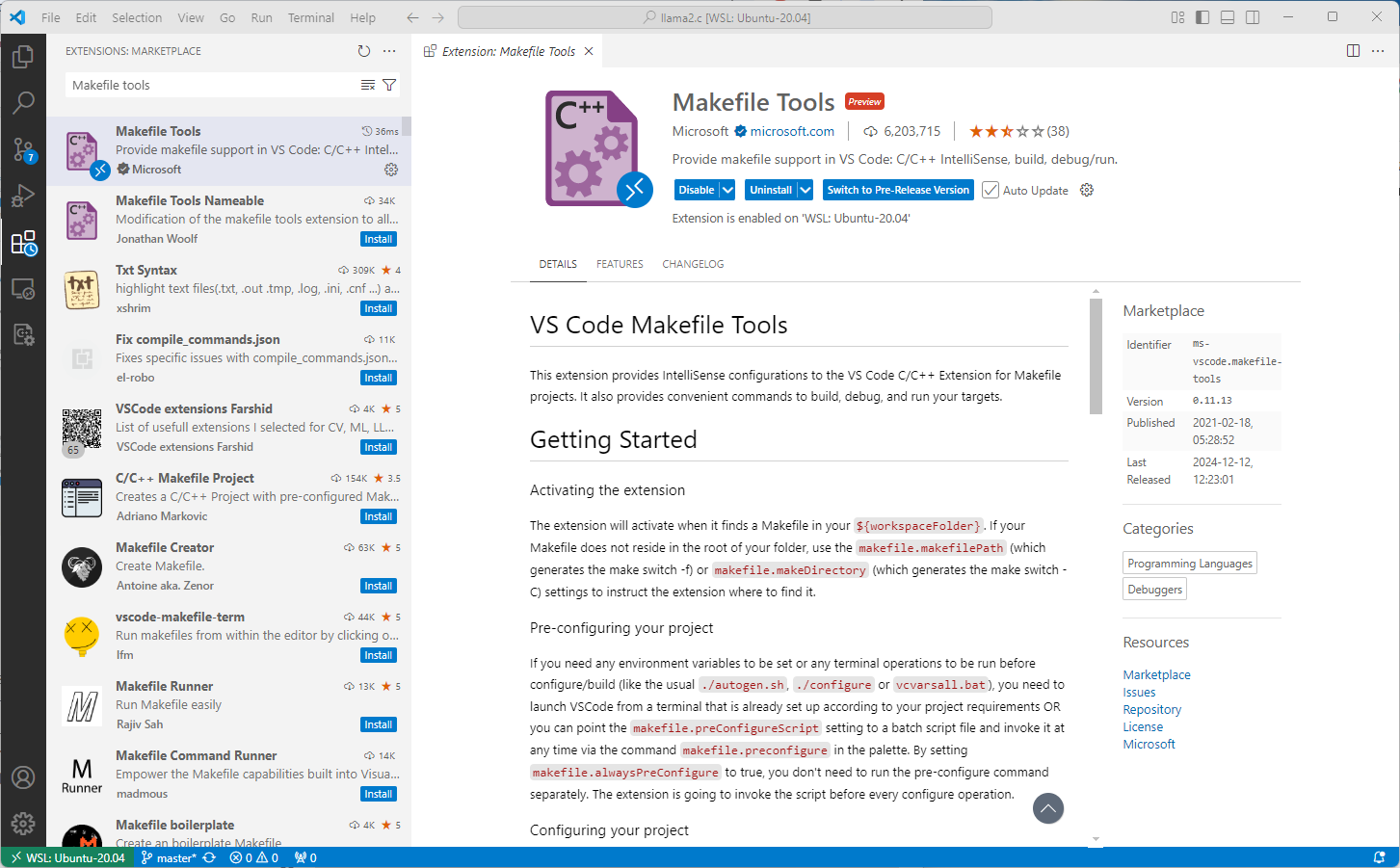
Task: Select Makefile Creator extension item
Action: [x=229, y=567]
